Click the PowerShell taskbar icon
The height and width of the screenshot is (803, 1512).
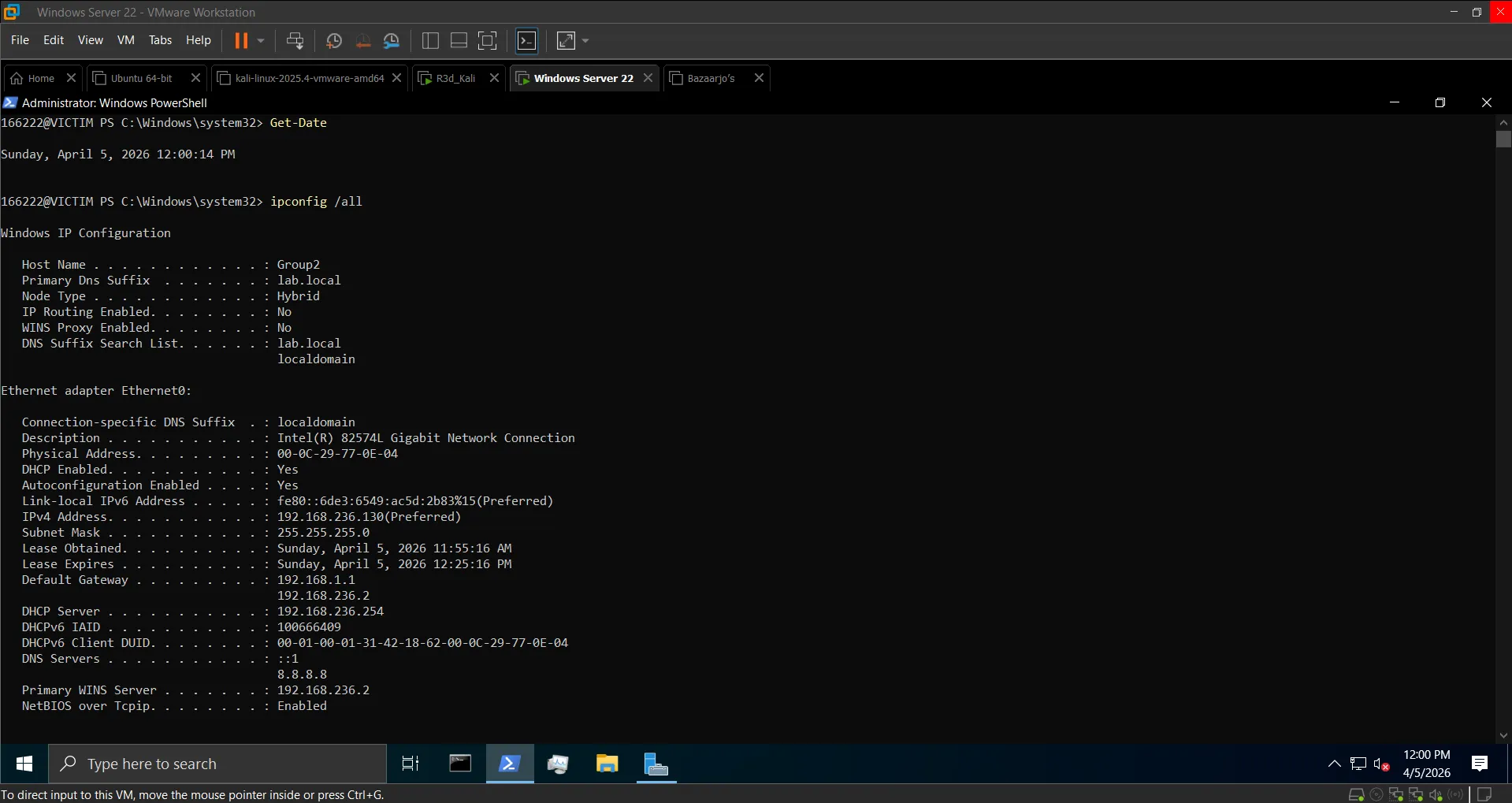pyautogui.click(x=510, y=764)
